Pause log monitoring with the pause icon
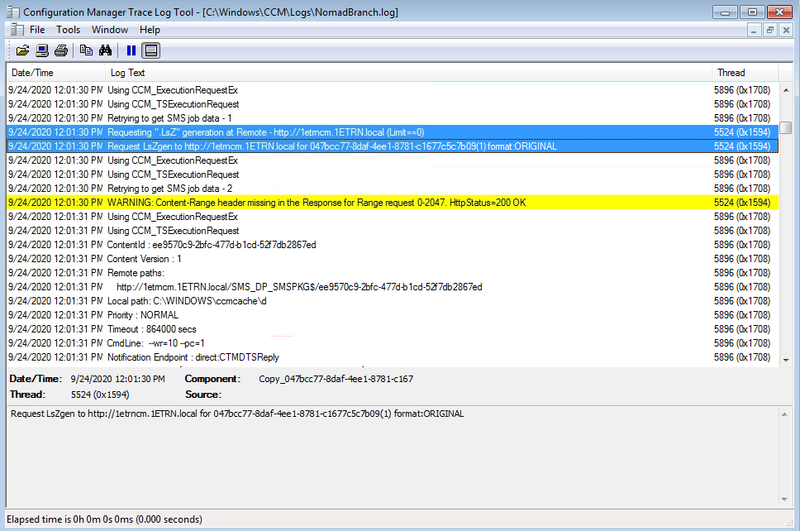 point(131,50)
